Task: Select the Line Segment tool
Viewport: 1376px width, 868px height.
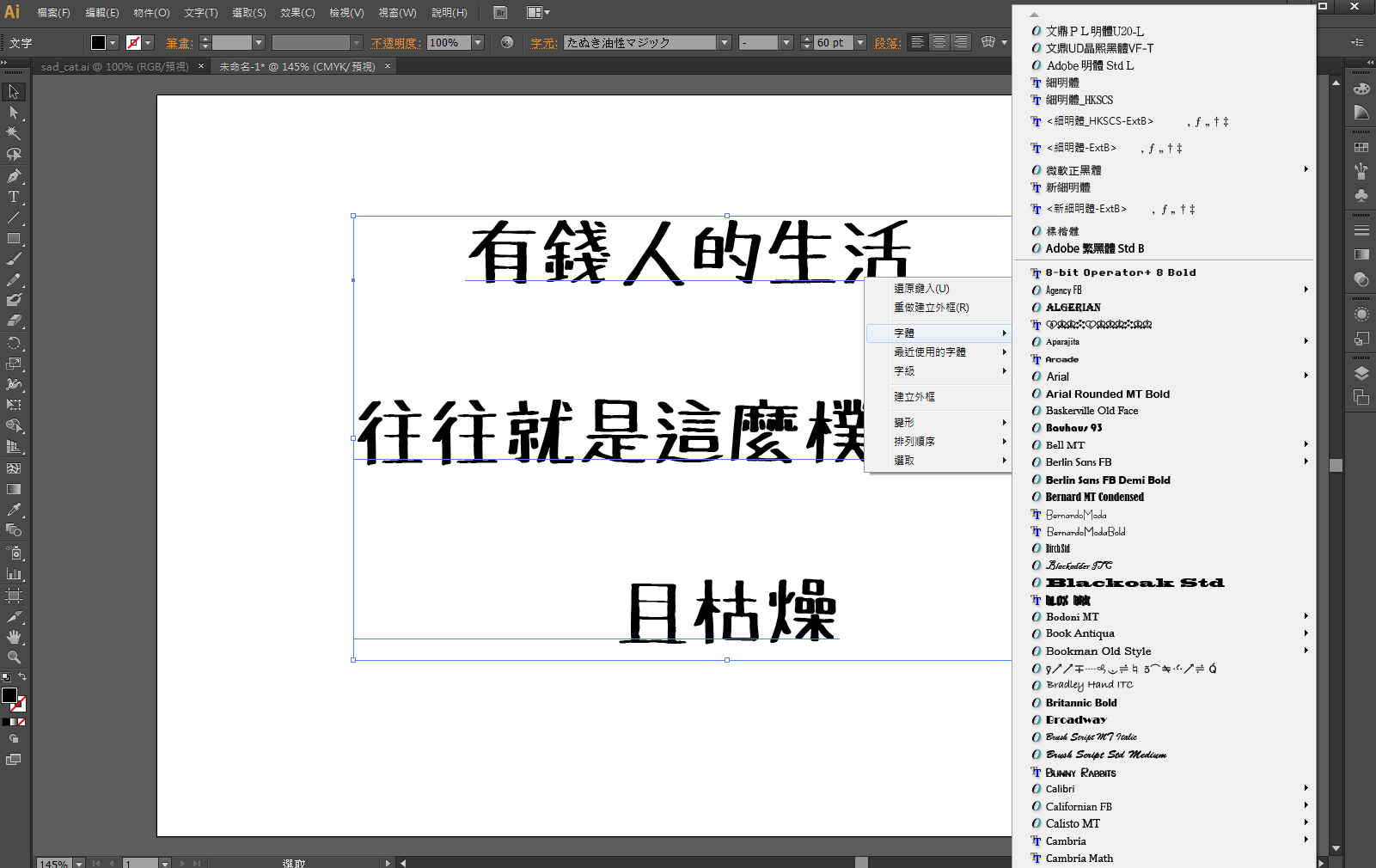Action: click(x=14, y=217)
